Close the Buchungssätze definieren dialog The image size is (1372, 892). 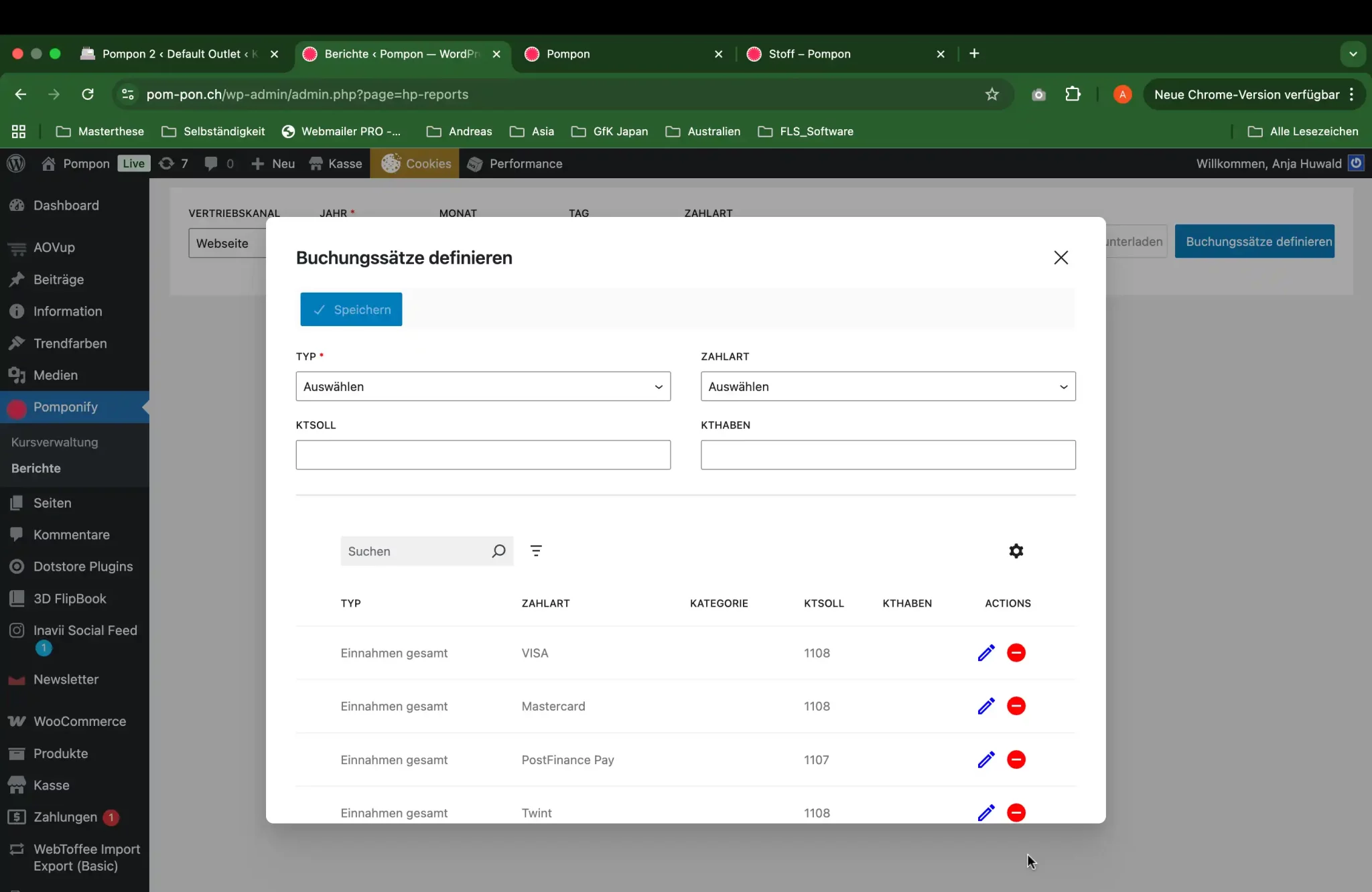click(x=1060, y=258)
